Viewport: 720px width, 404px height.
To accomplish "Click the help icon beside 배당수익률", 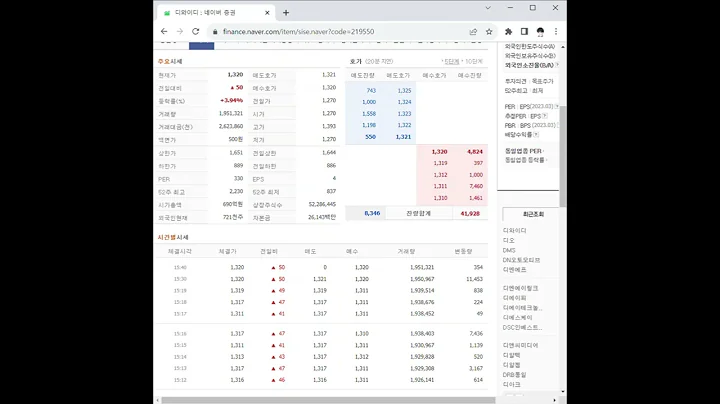I will 536,135.
